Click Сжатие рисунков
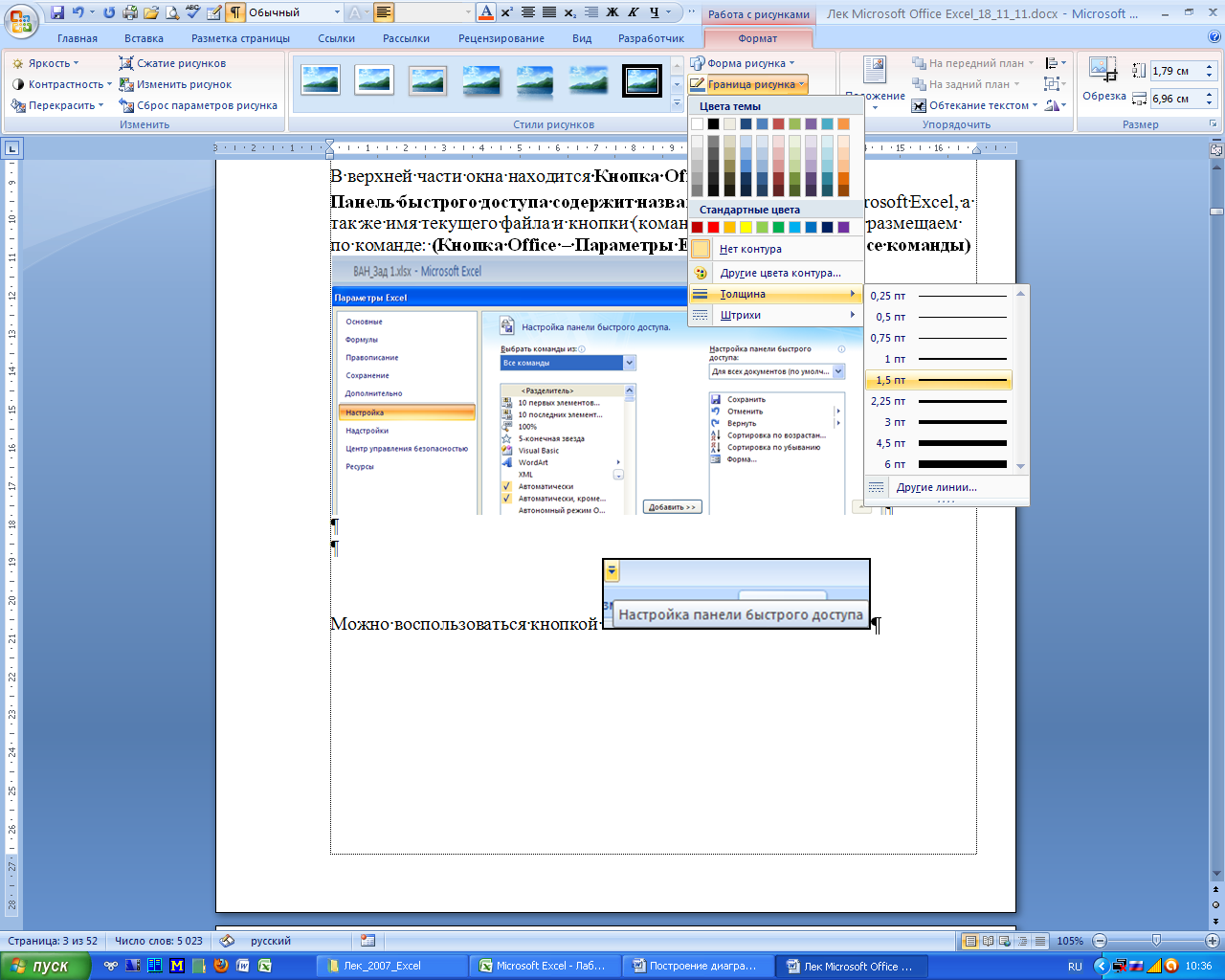The width and height of the screenshot is (1225, 980). coord(173,63)
